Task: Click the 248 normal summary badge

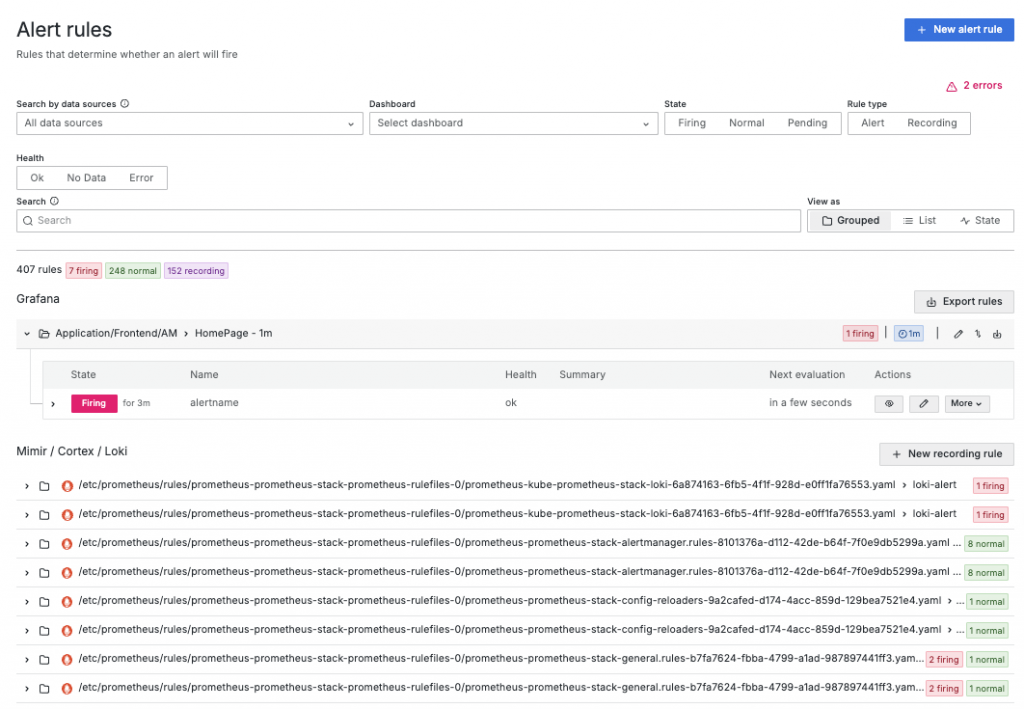Action: click(133, 271)
